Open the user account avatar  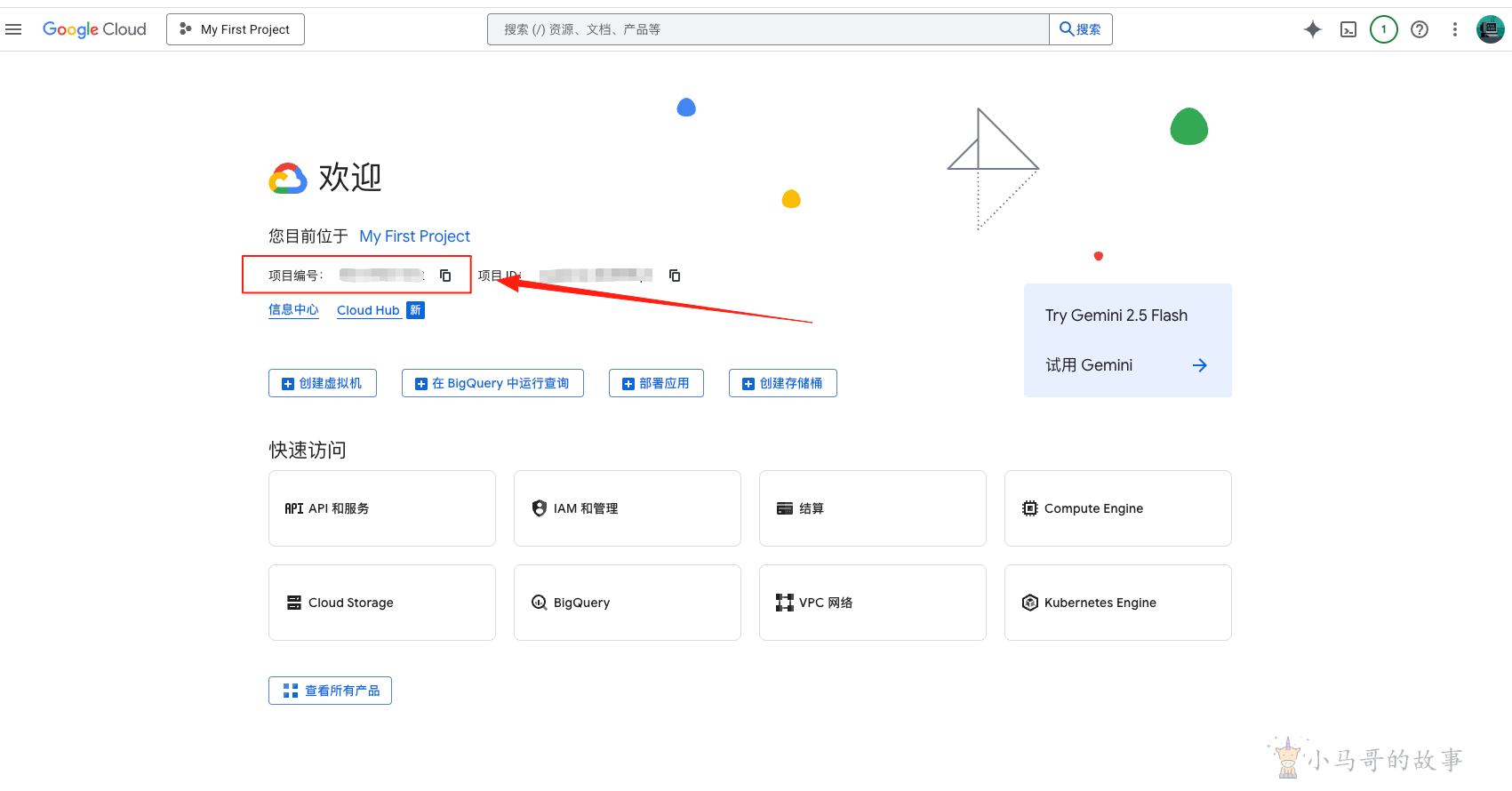pos(1491,29)
